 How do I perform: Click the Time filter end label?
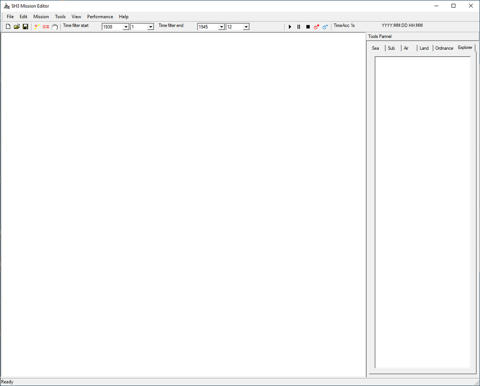171,25
